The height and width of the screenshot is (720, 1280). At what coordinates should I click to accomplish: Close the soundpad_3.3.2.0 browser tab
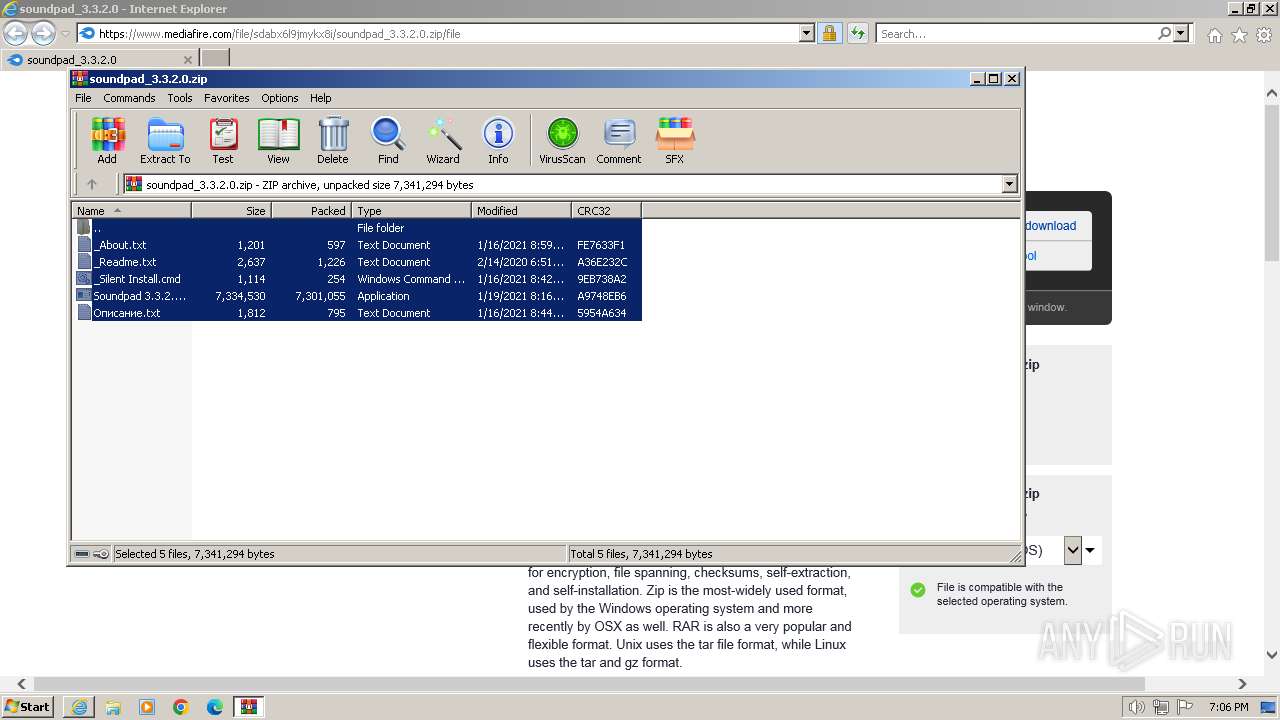[187, 60]
